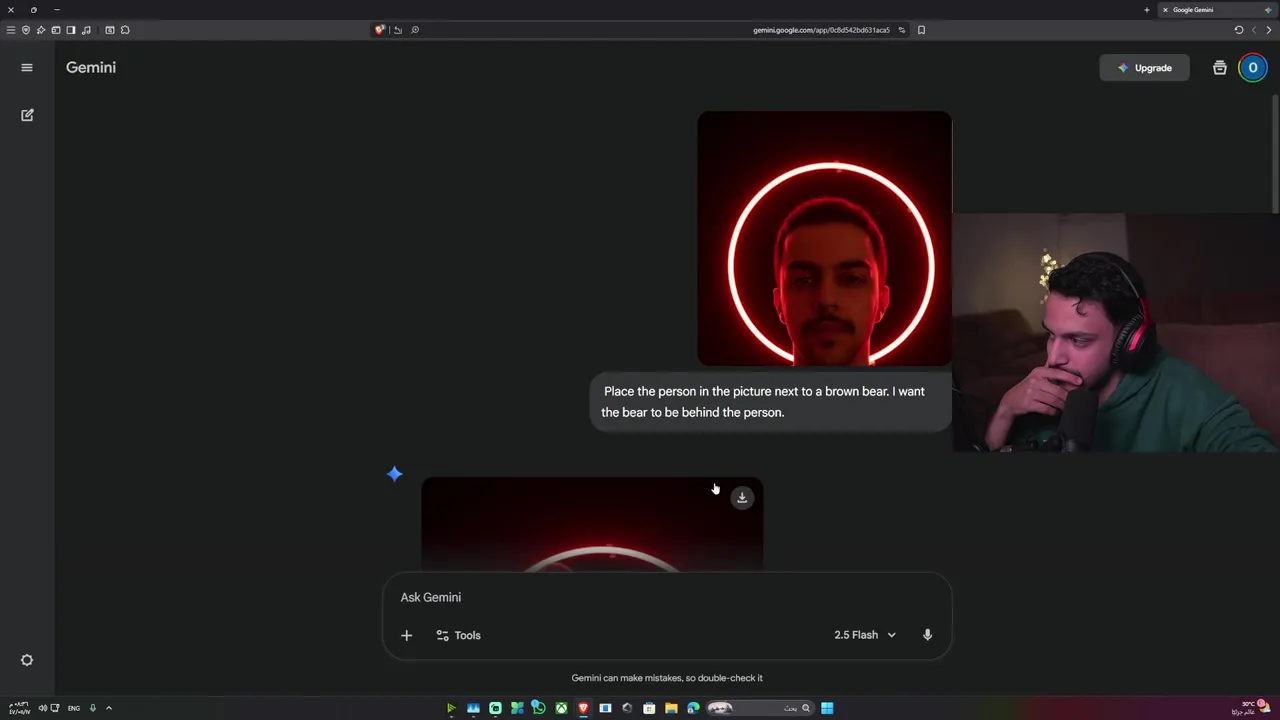Image resolution: width=1280 pixels, height=720 pixels.
Task: Click the taskbar microphone indicator
Action: [93, 708]
